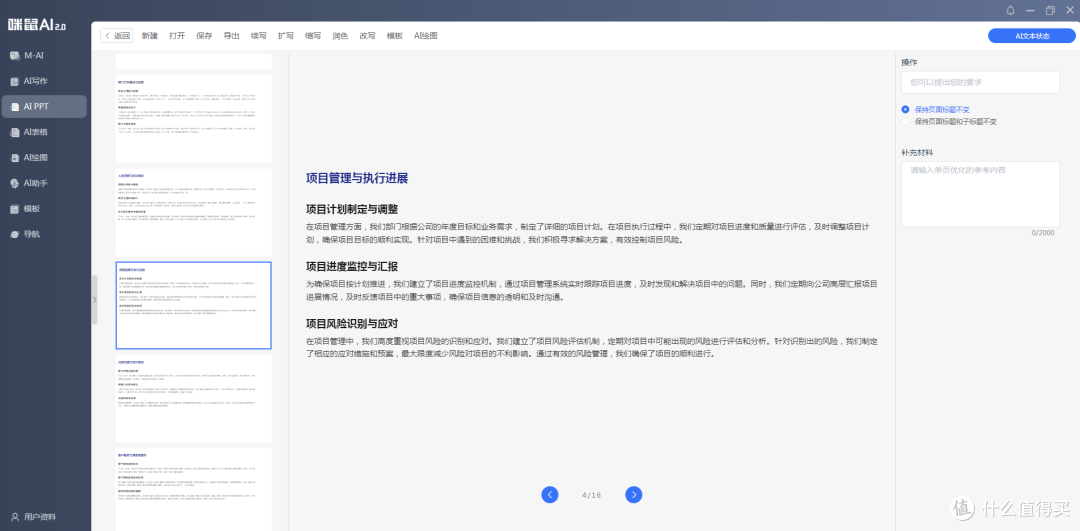Select the 客户服务 slide thumbnail at the bottom
This screenshot has width=1080, height=531.
coord(194,489)
